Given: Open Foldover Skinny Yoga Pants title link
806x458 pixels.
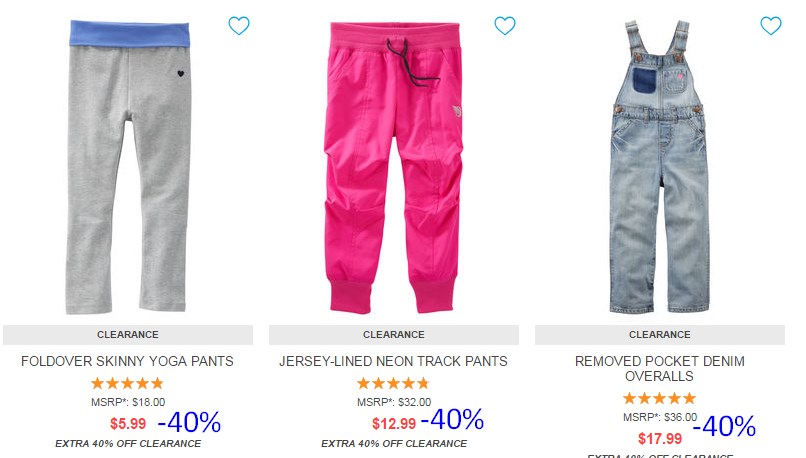Looking at the screenshot, I should click(x=127, y=361).
